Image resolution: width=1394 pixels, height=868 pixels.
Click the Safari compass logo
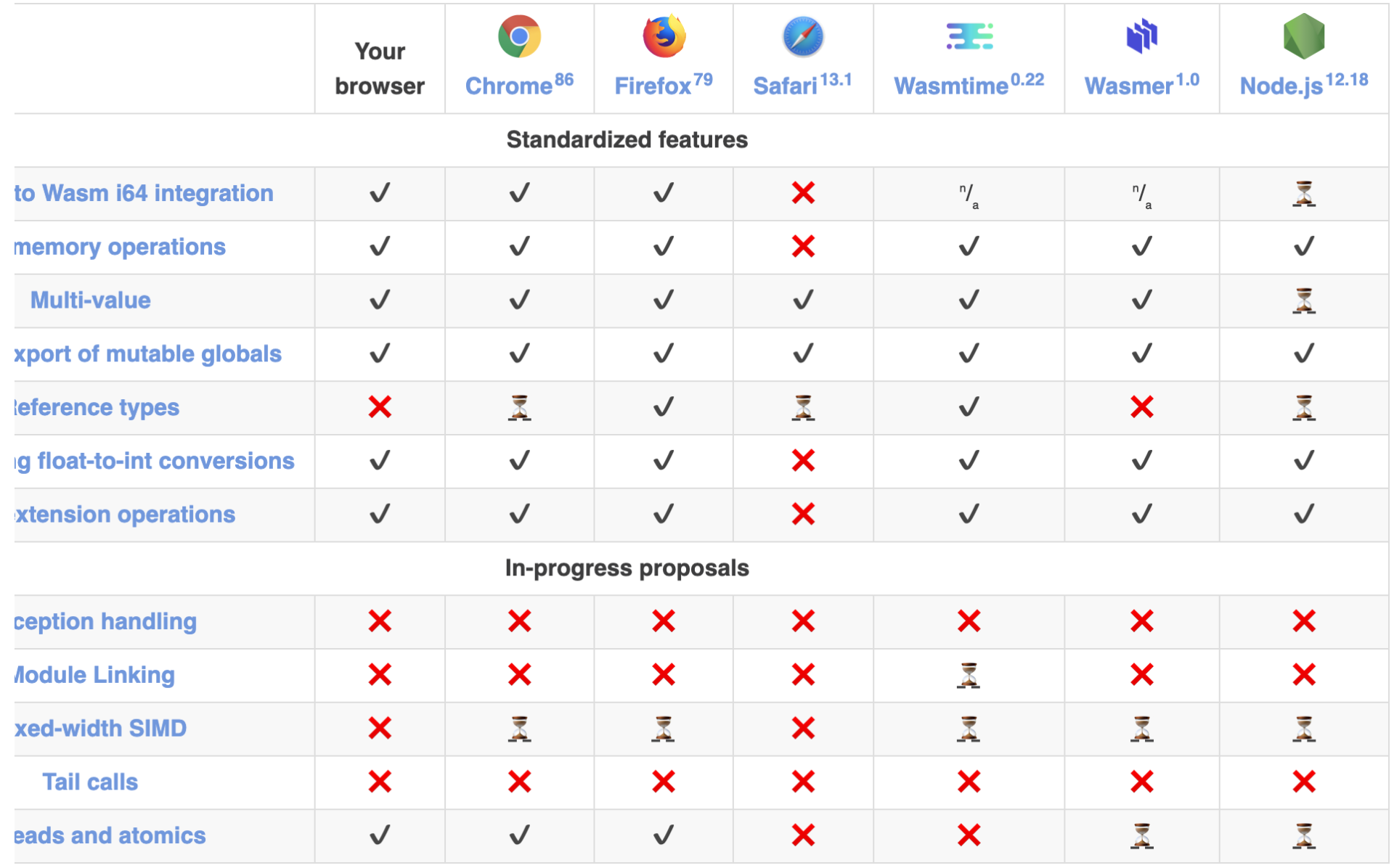(803, 36)
